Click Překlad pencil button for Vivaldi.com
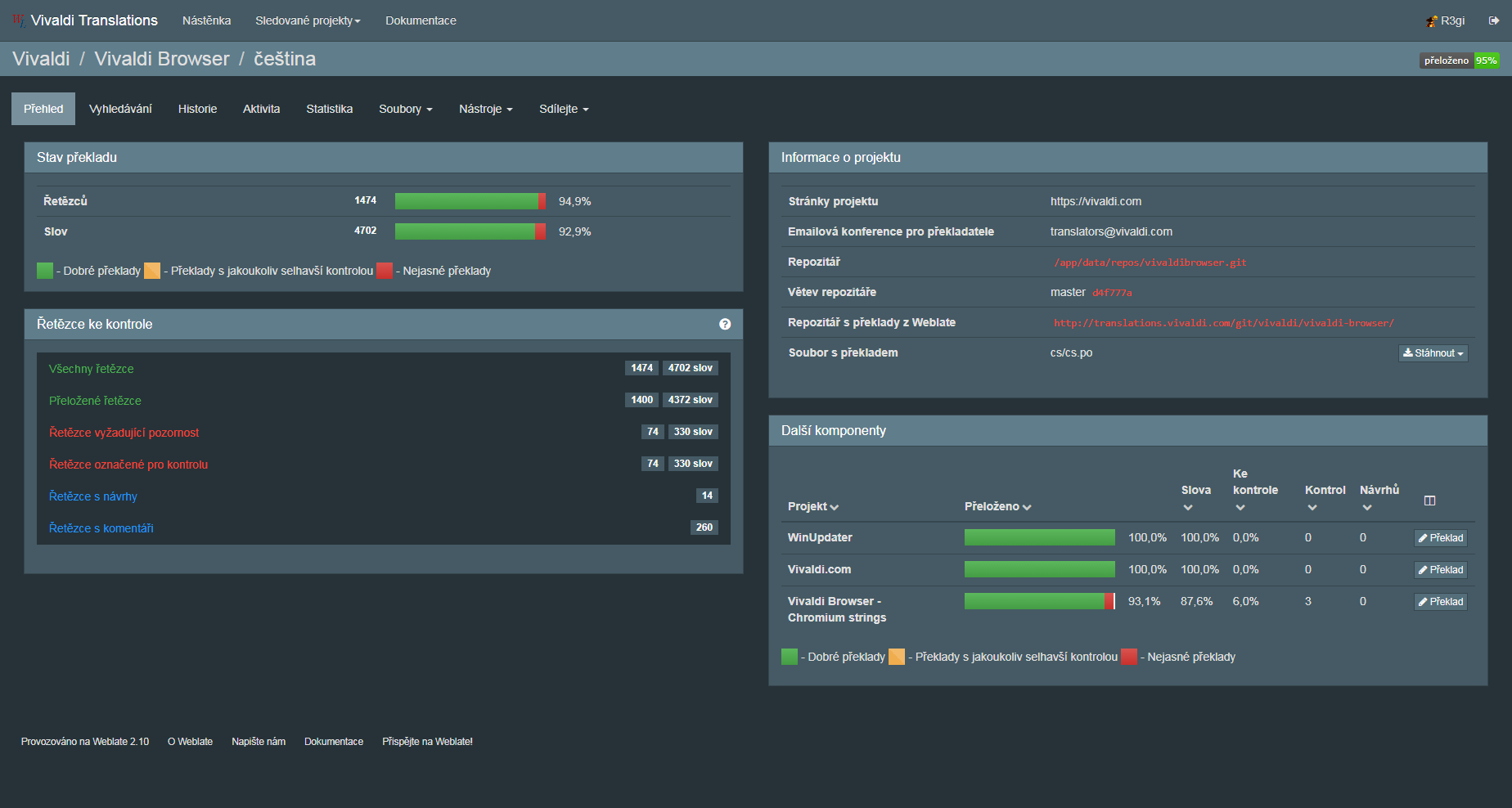Viewport: 1512px width, 808px height. [x=1440, y=570]
